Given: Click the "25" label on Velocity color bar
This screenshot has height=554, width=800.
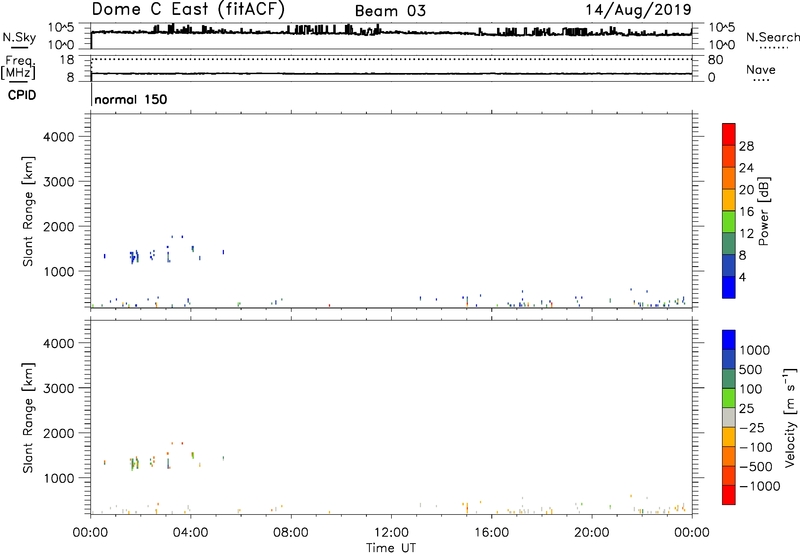Looking at the screenshot, I should coord(746,409).
